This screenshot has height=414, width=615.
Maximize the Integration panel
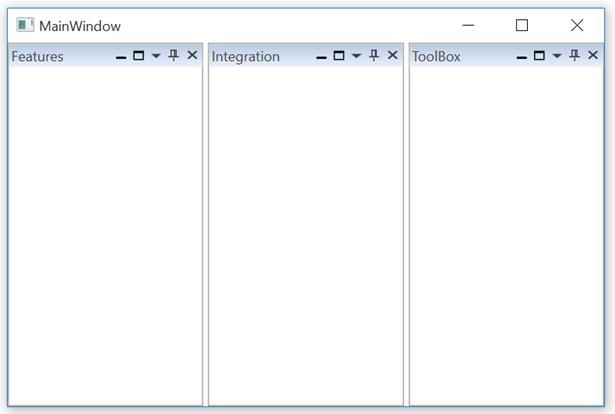pos(339,56)
